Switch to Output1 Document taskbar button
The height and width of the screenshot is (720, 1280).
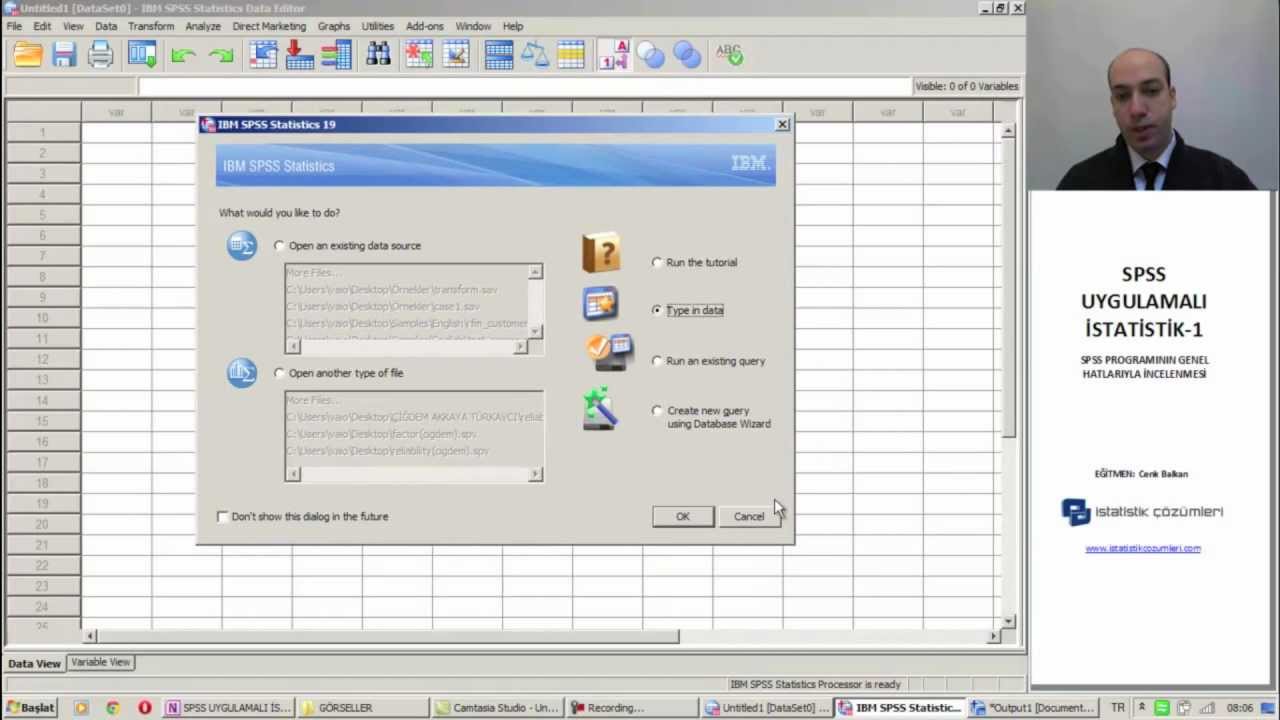(x=1032, y=707)
